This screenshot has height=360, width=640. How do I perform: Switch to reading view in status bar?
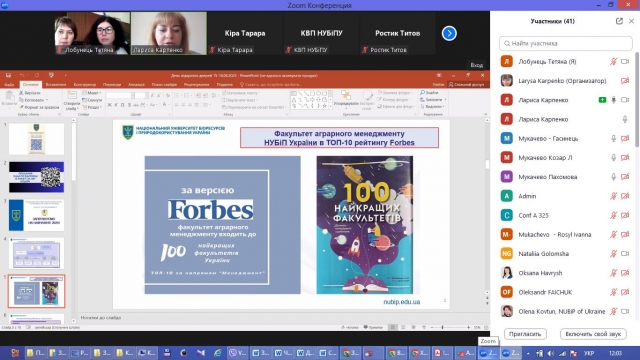[413, 327]
